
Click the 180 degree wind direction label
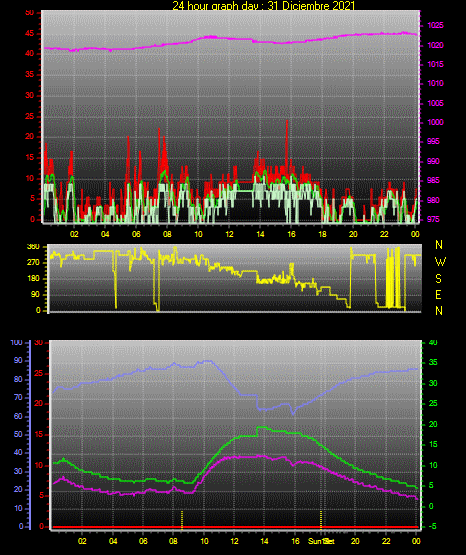coord(33,279)
